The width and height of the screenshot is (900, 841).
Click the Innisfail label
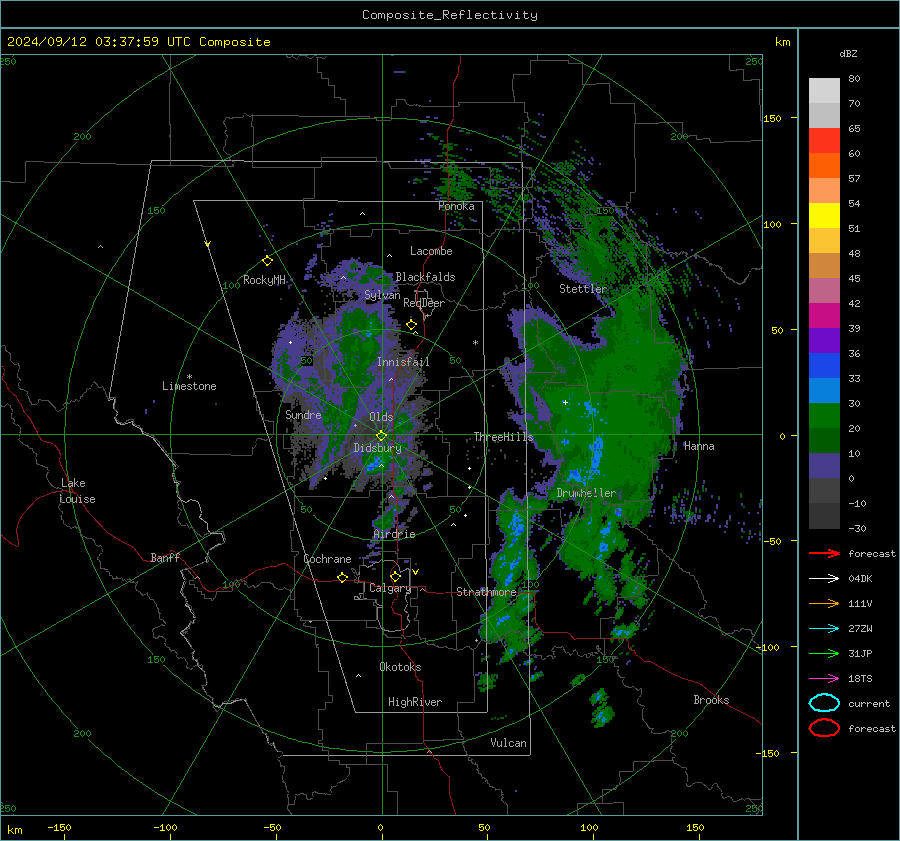click(403, 362)
